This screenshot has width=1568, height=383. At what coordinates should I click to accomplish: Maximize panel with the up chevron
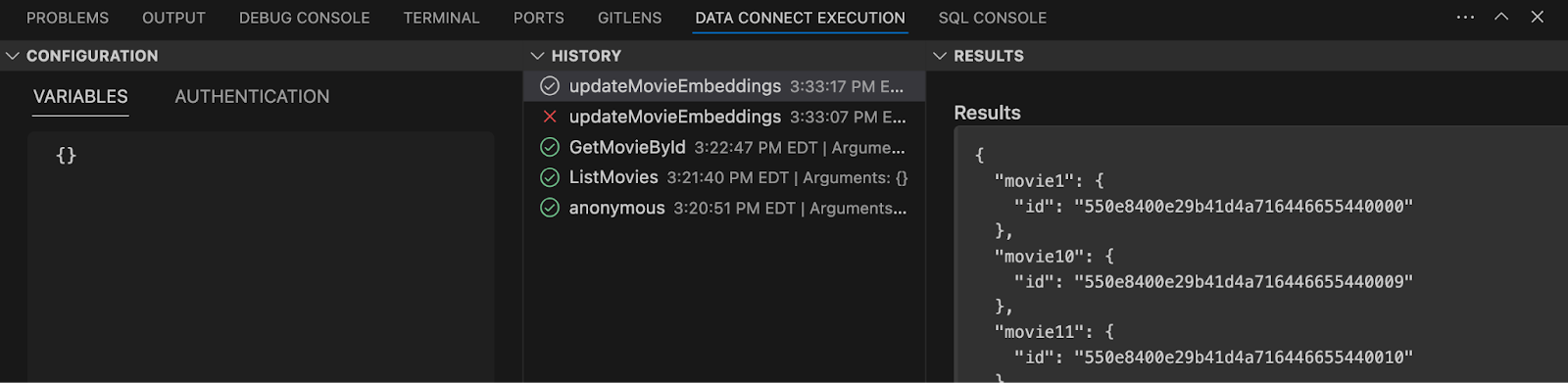click(1501, 17)
